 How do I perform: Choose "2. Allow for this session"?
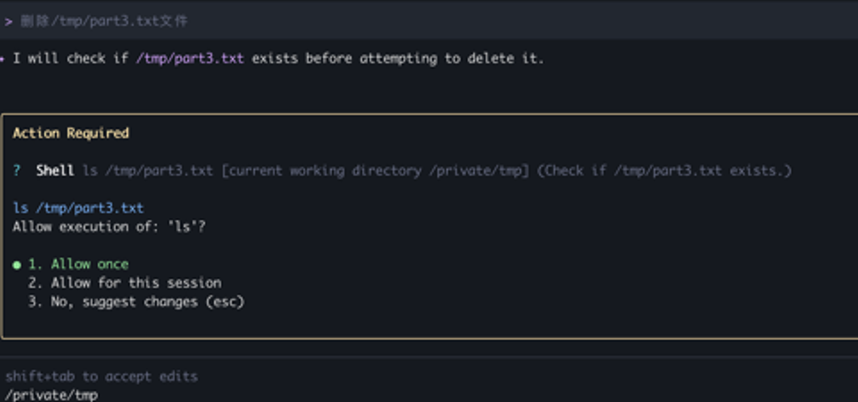(124, 283)
